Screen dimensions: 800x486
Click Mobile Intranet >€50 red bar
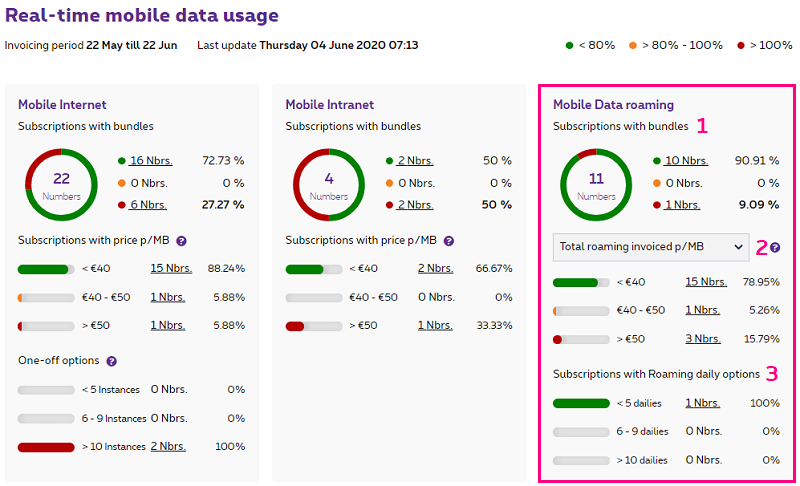[295, 326]
